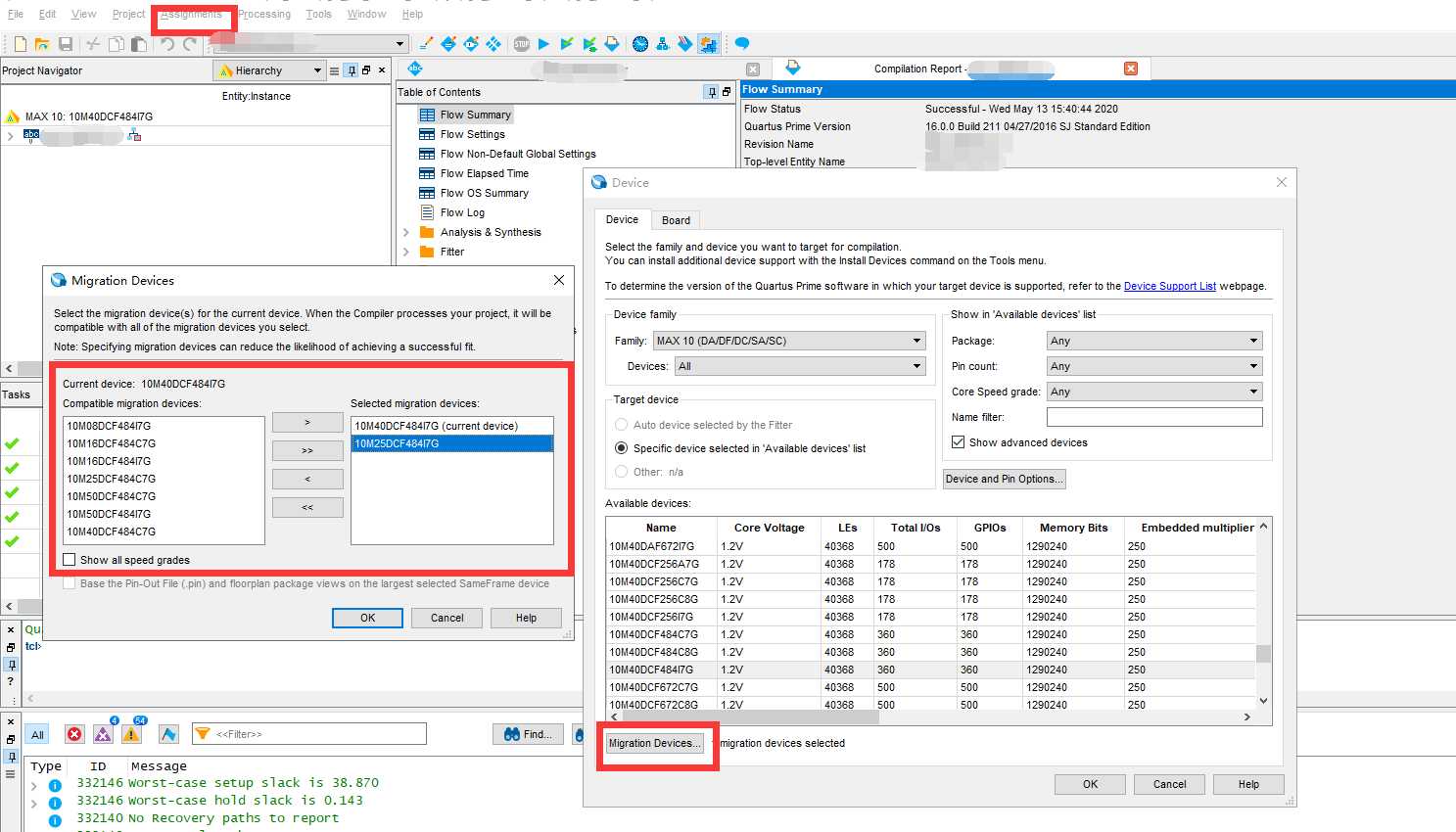The image size is (1456, 832).
Task: Filter critical warnings with purple triangle icon
Action: pos(103,734)
